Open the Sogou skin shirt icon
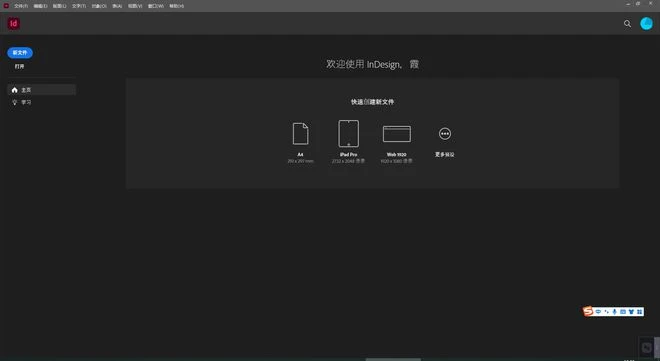The width and height of the screenshot is (660, 361). point(631,312)
